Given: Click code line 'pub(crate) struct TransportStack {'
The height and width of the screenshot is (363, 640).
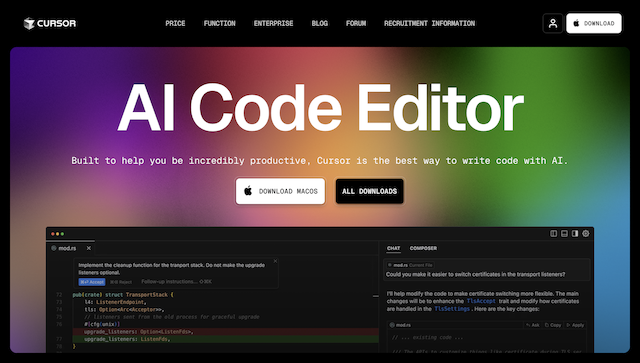Looking at the screenshot, I should (123, 294).
